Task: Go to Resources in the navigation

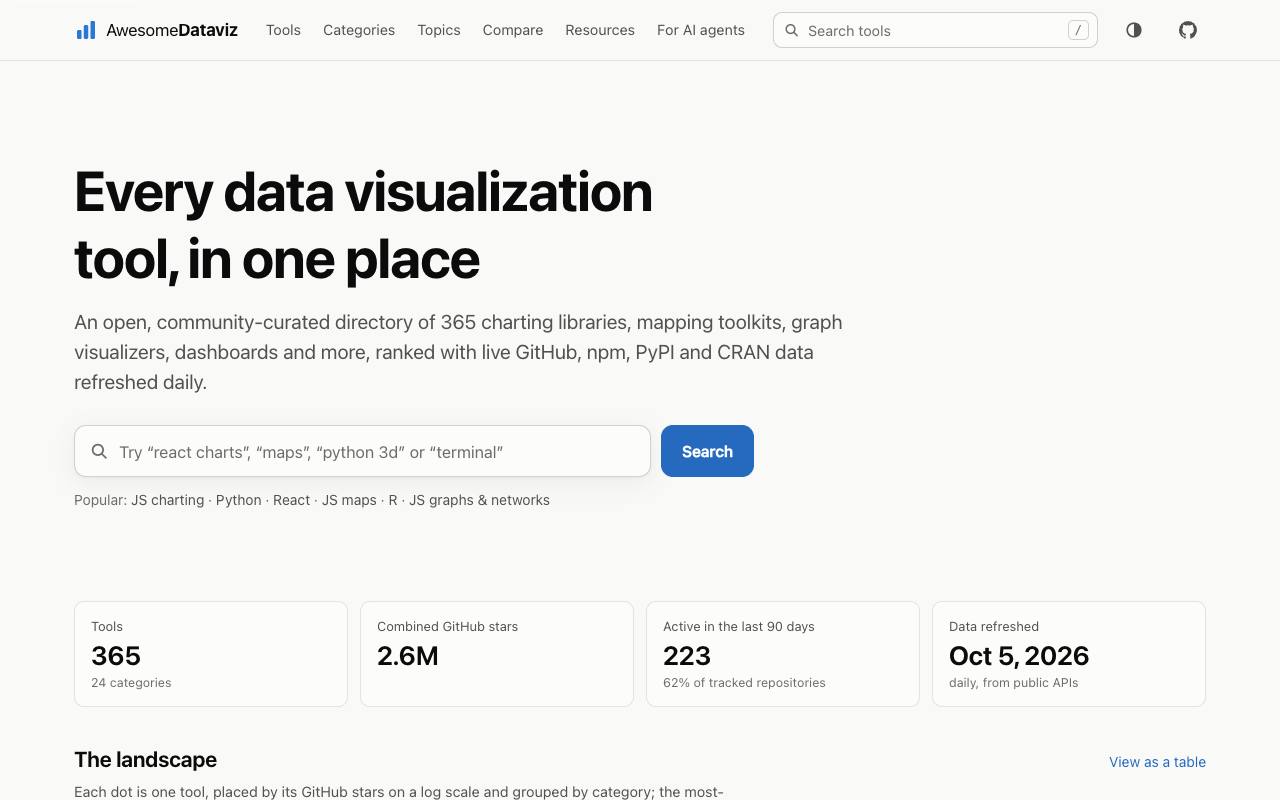Action: (x=600, y=30)
